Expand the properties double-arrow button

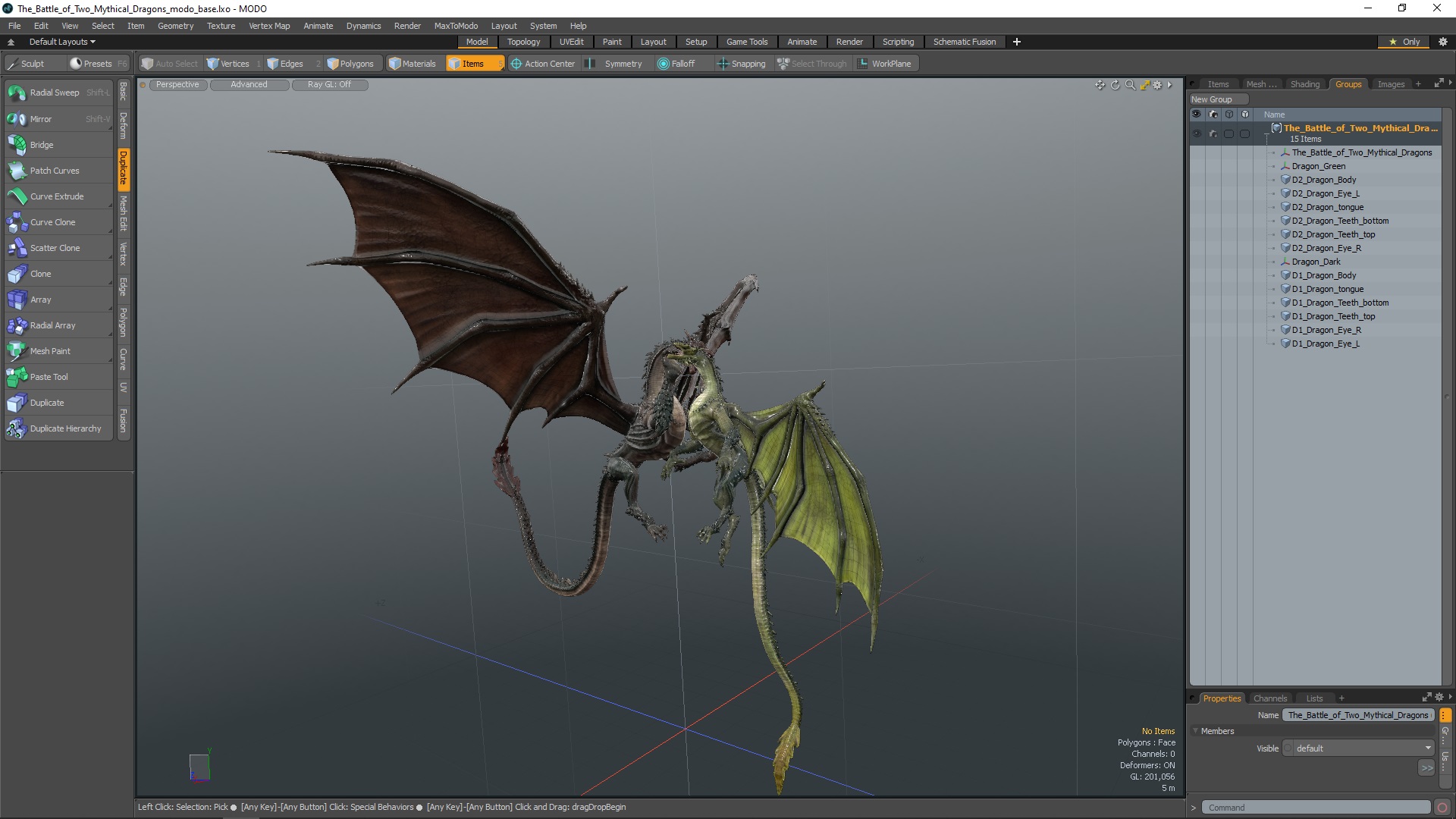pyautogui.click(x=1426, y=768)
